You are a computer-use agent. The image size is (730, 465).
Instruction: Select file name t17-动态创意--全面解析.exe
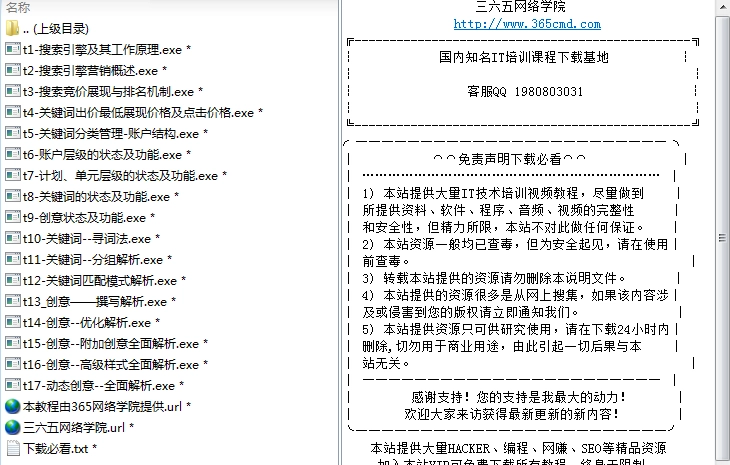tap(99, 386)
